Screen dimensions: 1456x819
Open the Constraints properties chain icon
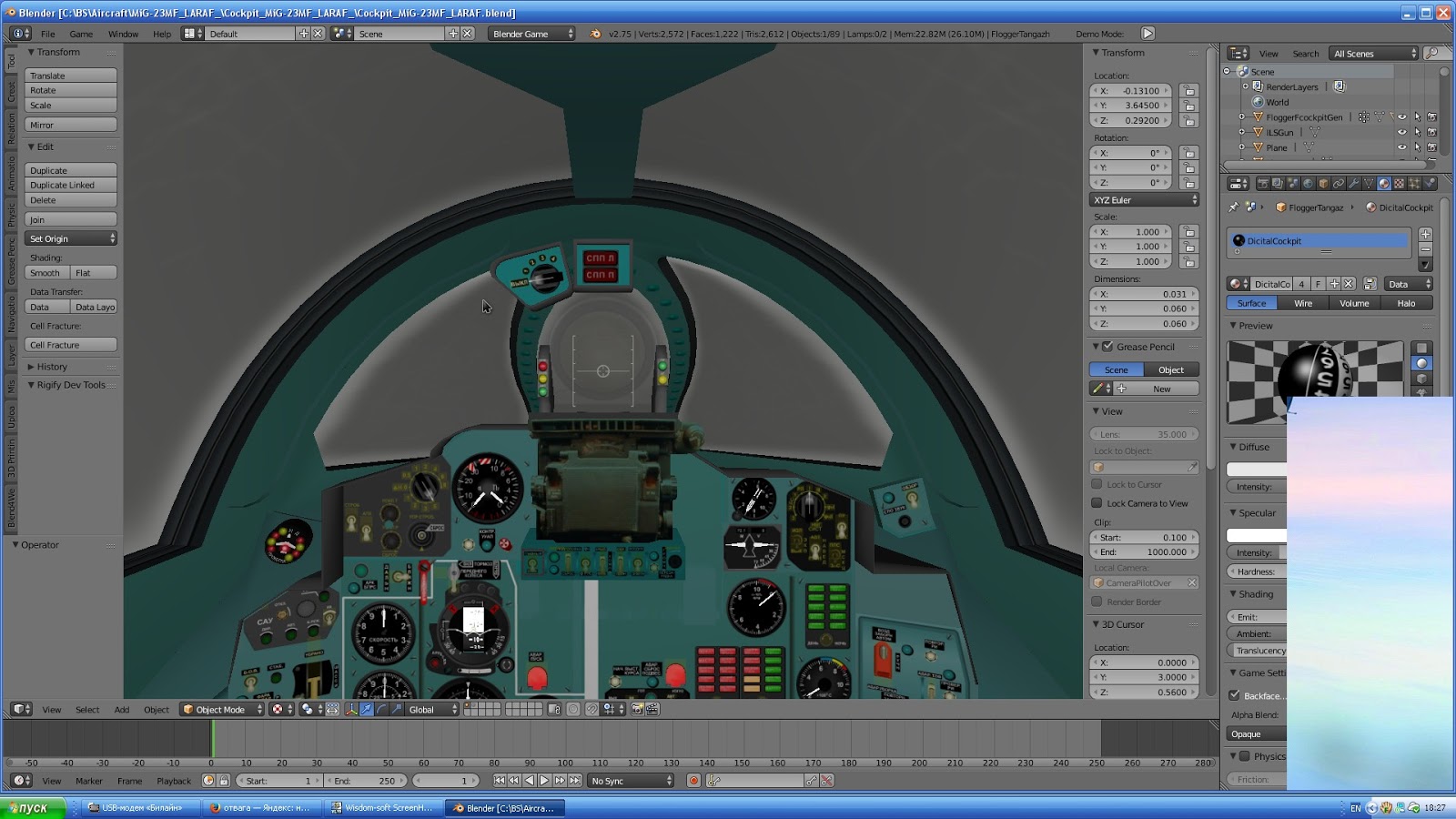pos(1339,184)
